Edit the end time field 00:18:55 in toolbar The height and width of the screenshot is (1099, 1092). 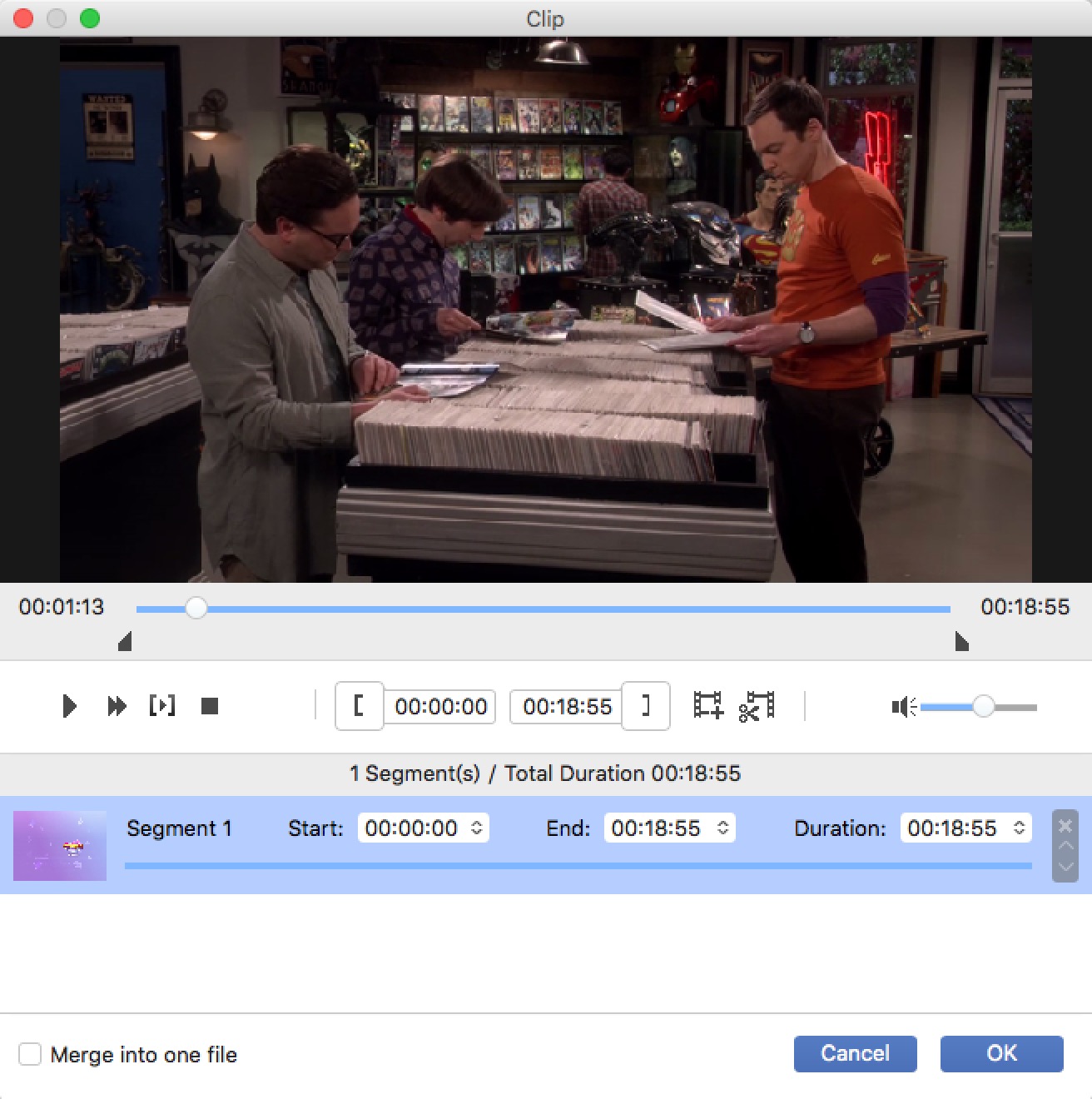[567, 707]
